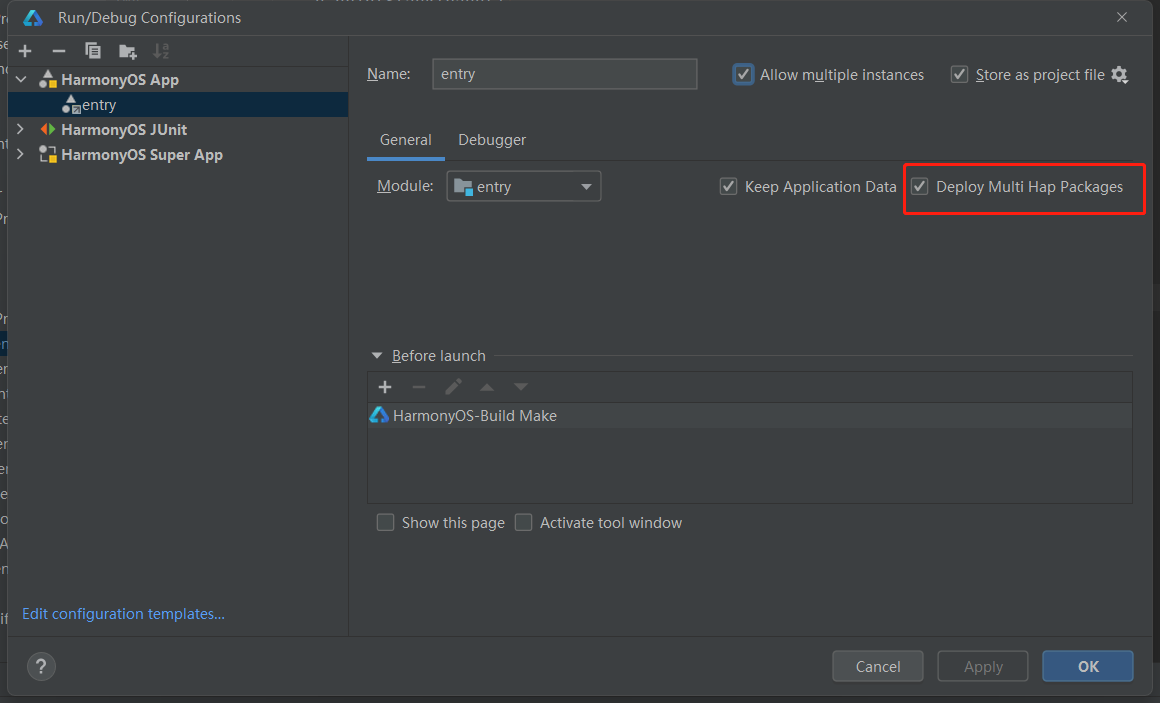Viewport: 1160px width, 703px height.
Task: Create a new configuration folder
Action: tap(128, 51)
